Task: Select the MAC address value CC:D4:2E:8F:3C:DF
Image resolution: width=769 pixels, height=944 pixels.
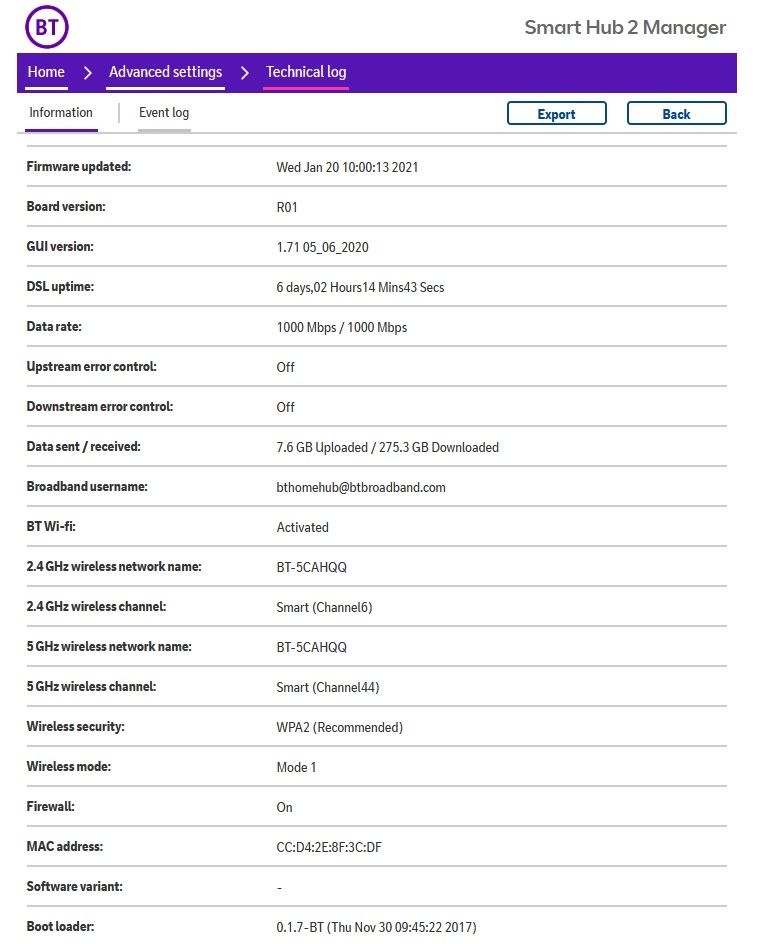Action: click(x=329, y=847)
